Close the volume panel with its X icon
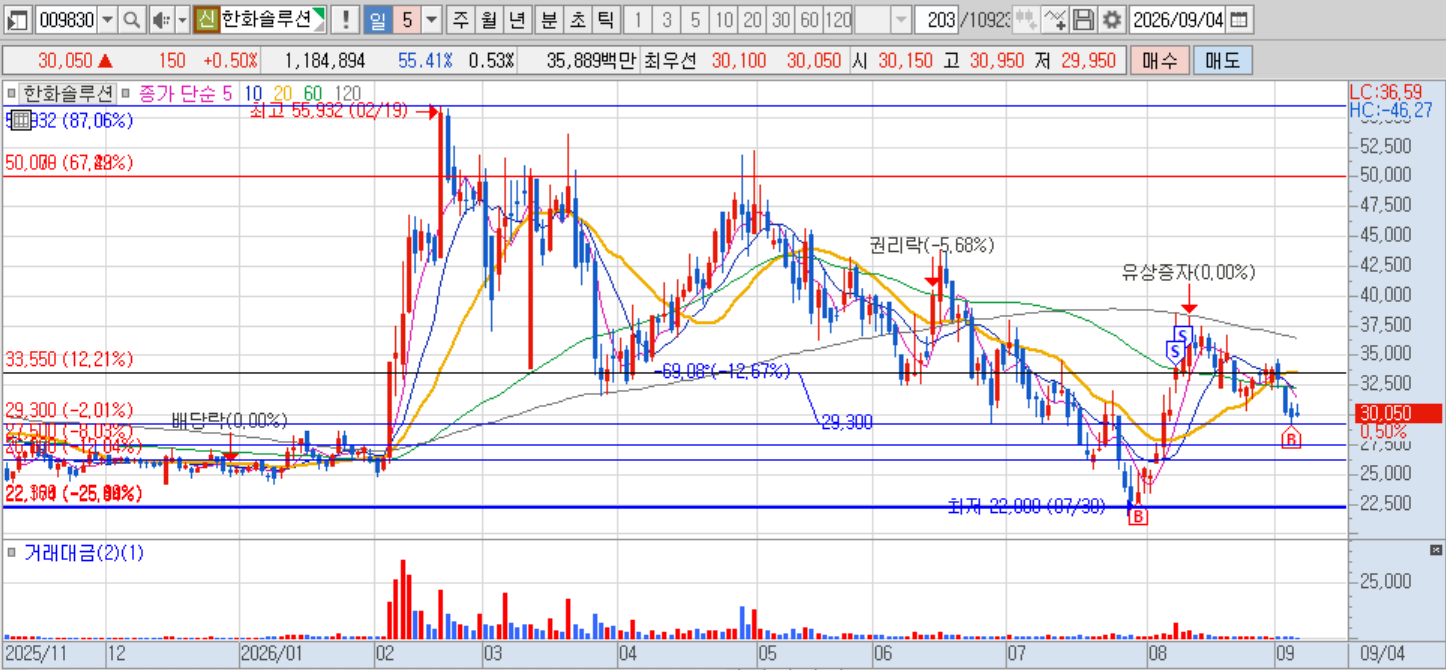This screenshot has width=1446, height=670. (x=1437, y=550)
